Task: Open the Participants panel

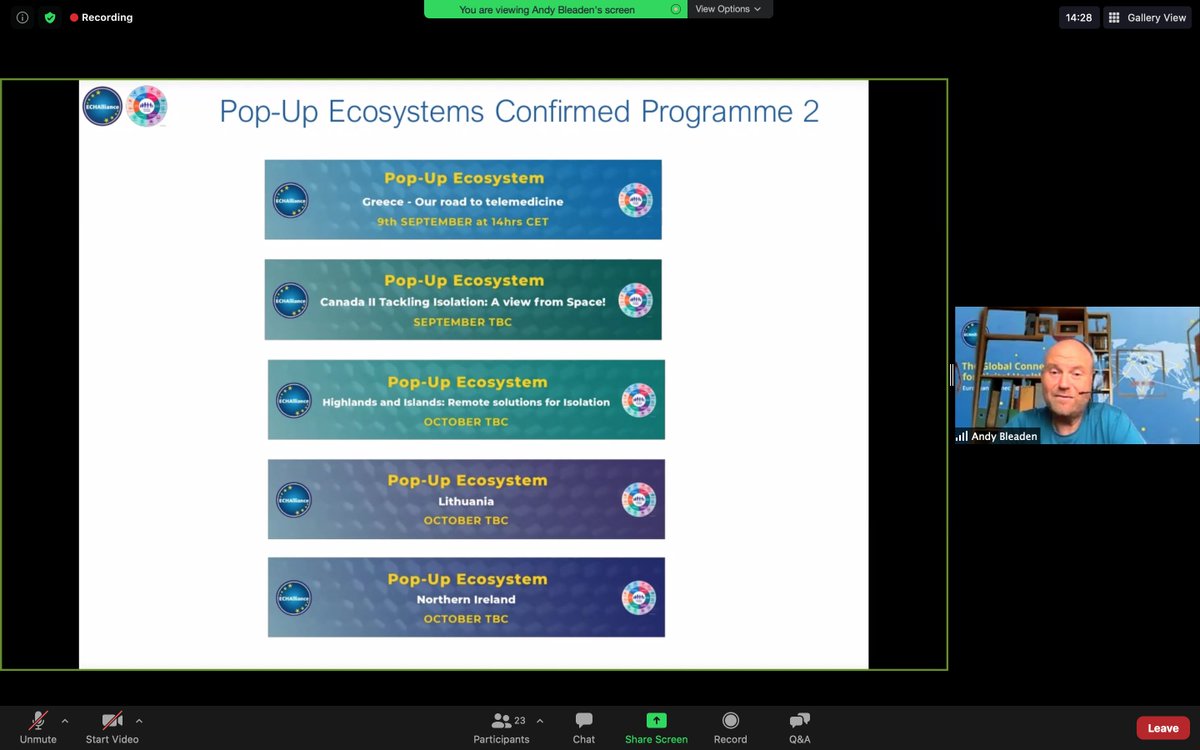Action: pos(502,727)
